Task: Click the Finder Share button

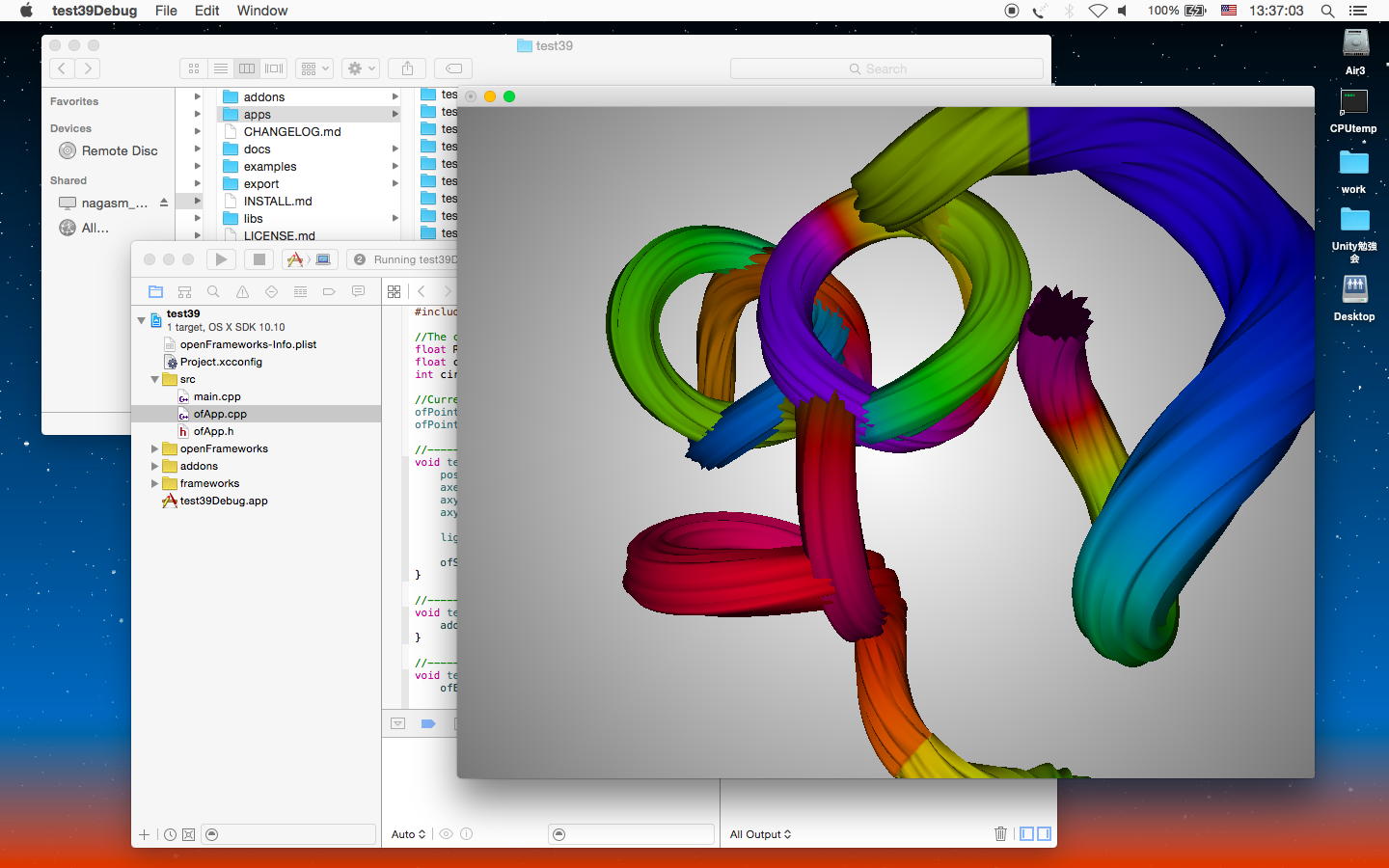Action: point(407,68)
